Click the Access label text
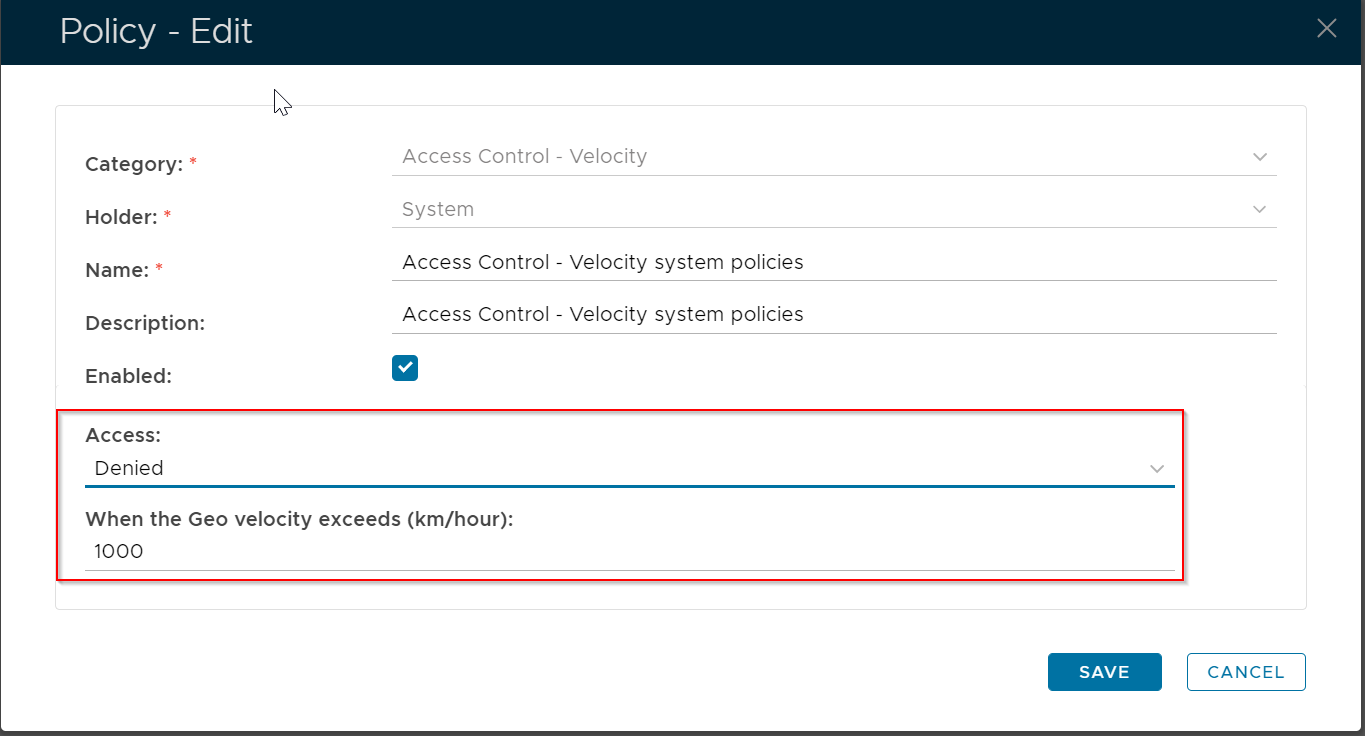Viewport: 1365px width, 736px height. [123, 435]
